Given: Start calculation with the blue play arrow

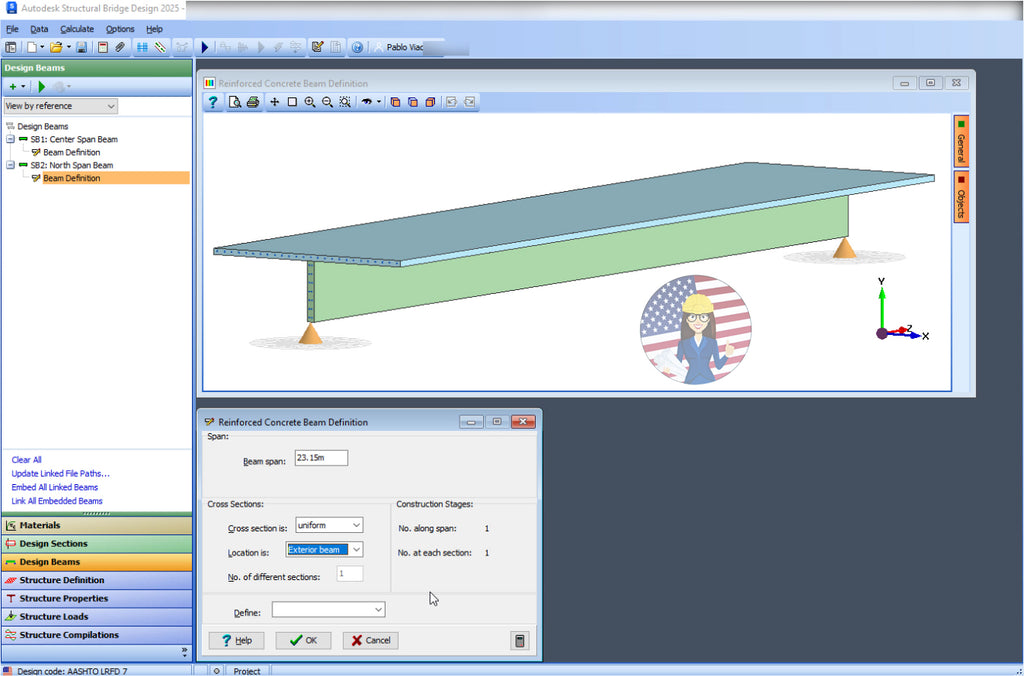Looking at the screenshot, I should (x=204, y=47).
